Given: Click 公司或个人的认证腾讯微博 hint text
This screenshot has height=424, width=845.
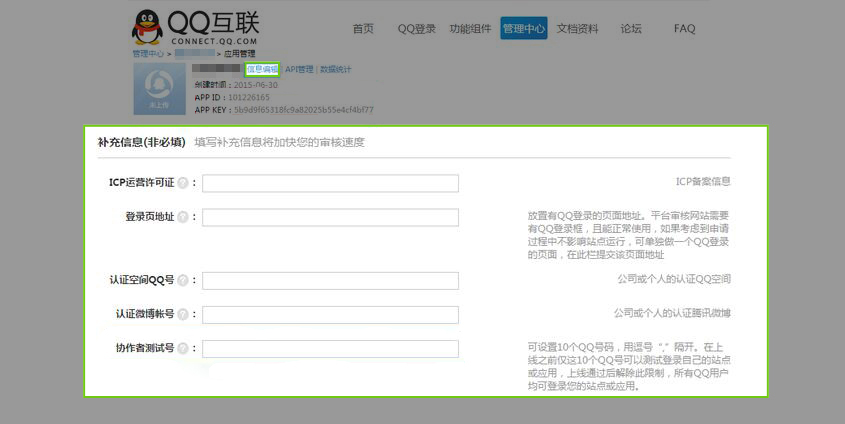Looking at the screenshot, I should 673,313.
